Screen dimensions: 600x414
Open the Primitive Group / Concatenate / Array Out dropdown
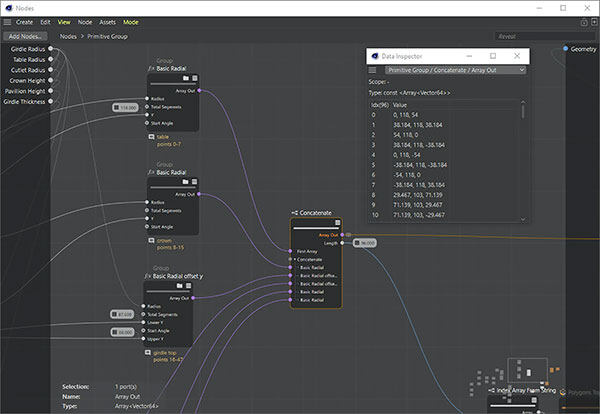(455, 71)
